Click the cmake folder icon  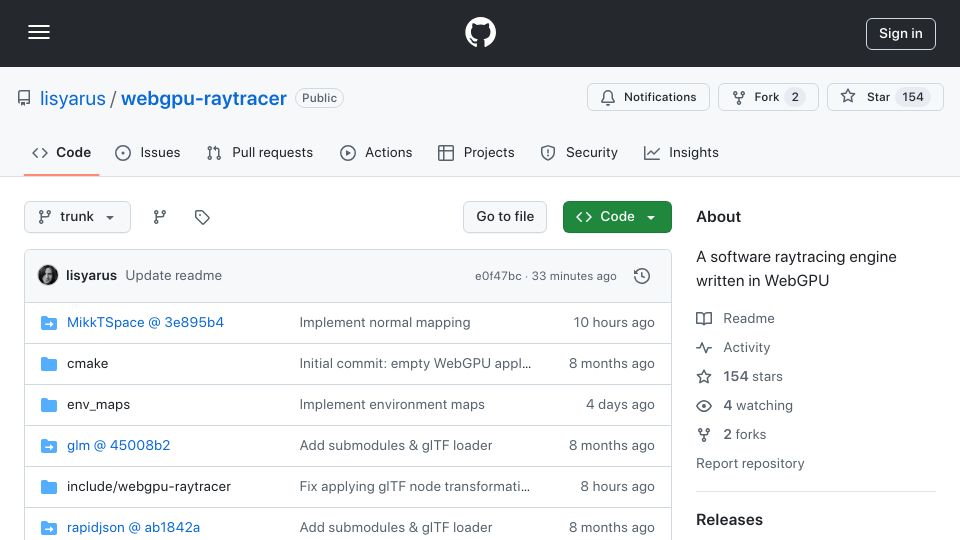coord(48,364)
